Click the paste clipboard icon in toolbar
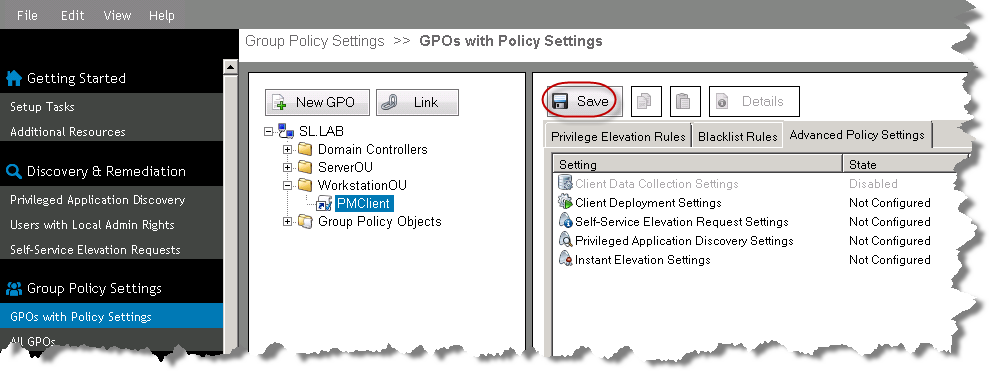 [685, 102]
